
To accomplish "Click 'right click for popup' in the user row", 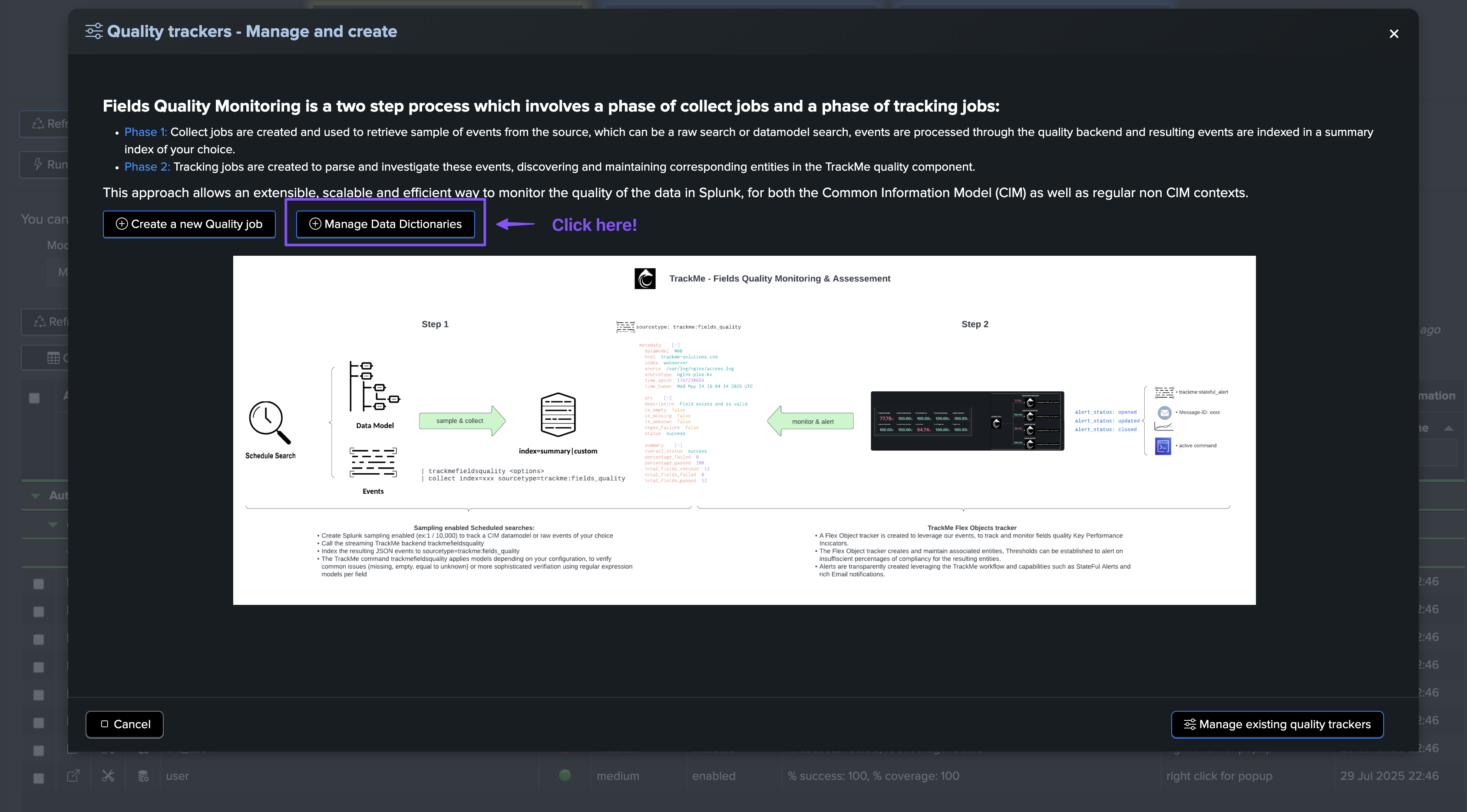I will [x=1219, y=776].
